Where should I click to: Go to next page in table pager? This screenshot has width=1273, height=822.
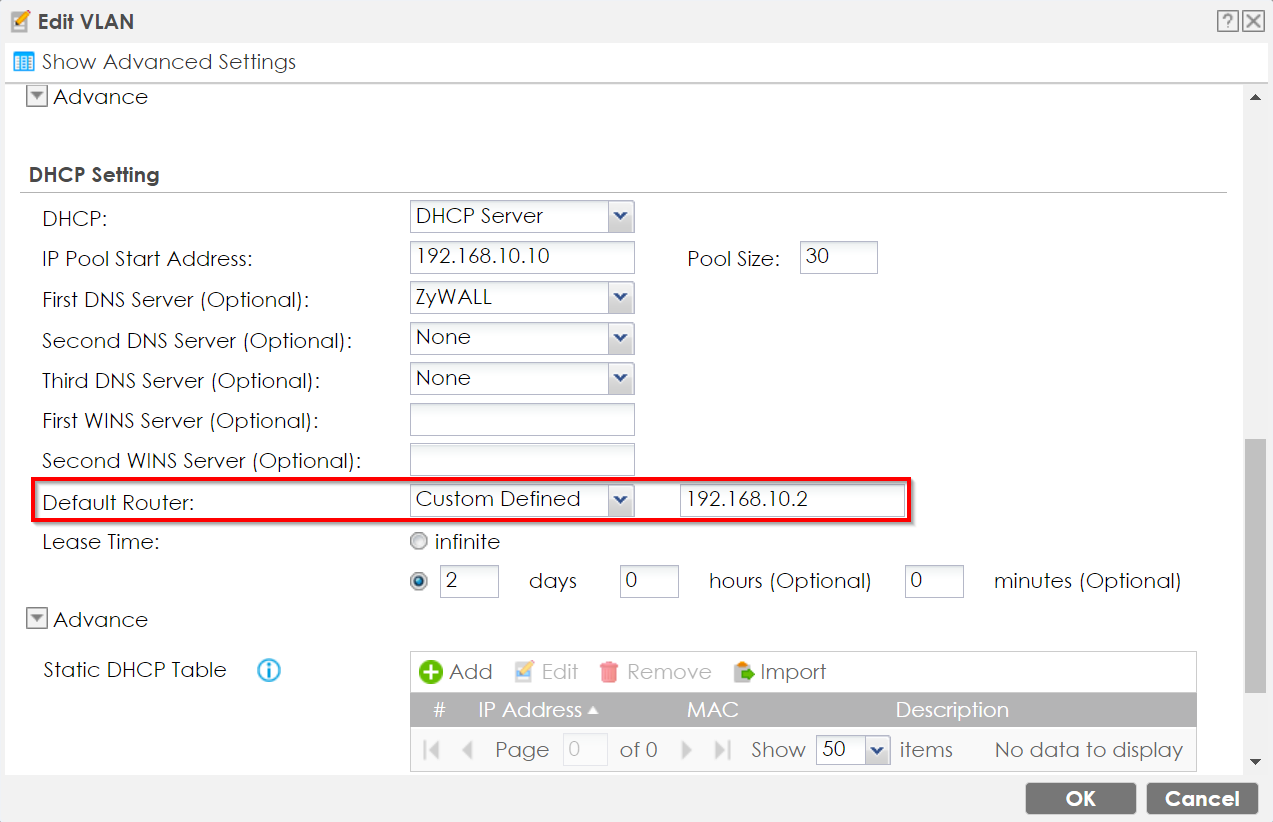686,750
